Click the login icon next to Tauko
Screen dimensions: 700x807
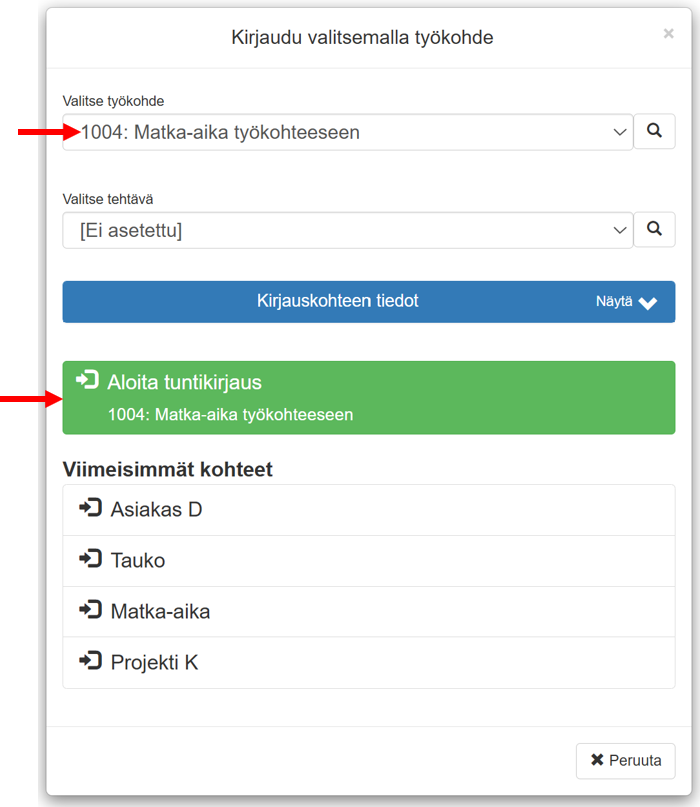click(x=91, y=559)
